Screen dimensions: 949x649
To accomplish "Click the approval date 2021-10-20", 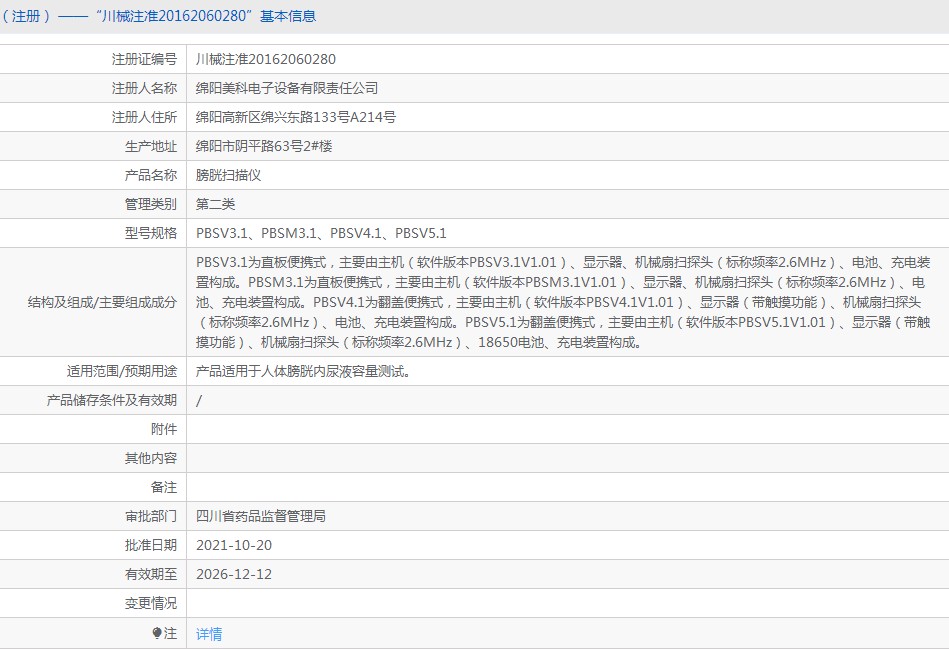I will pyautogui.click(x=234, y=545).
